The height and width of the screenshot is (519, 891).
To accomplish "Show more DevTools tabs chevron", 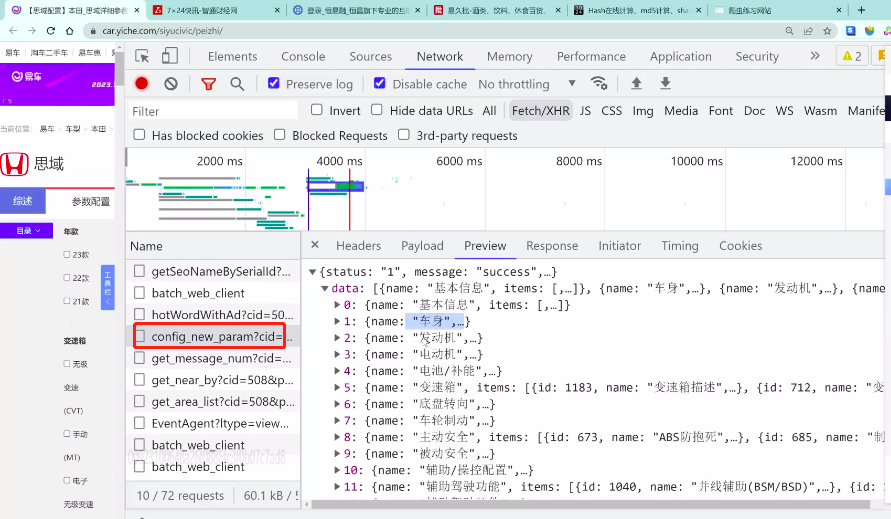I will click(815, 56).
